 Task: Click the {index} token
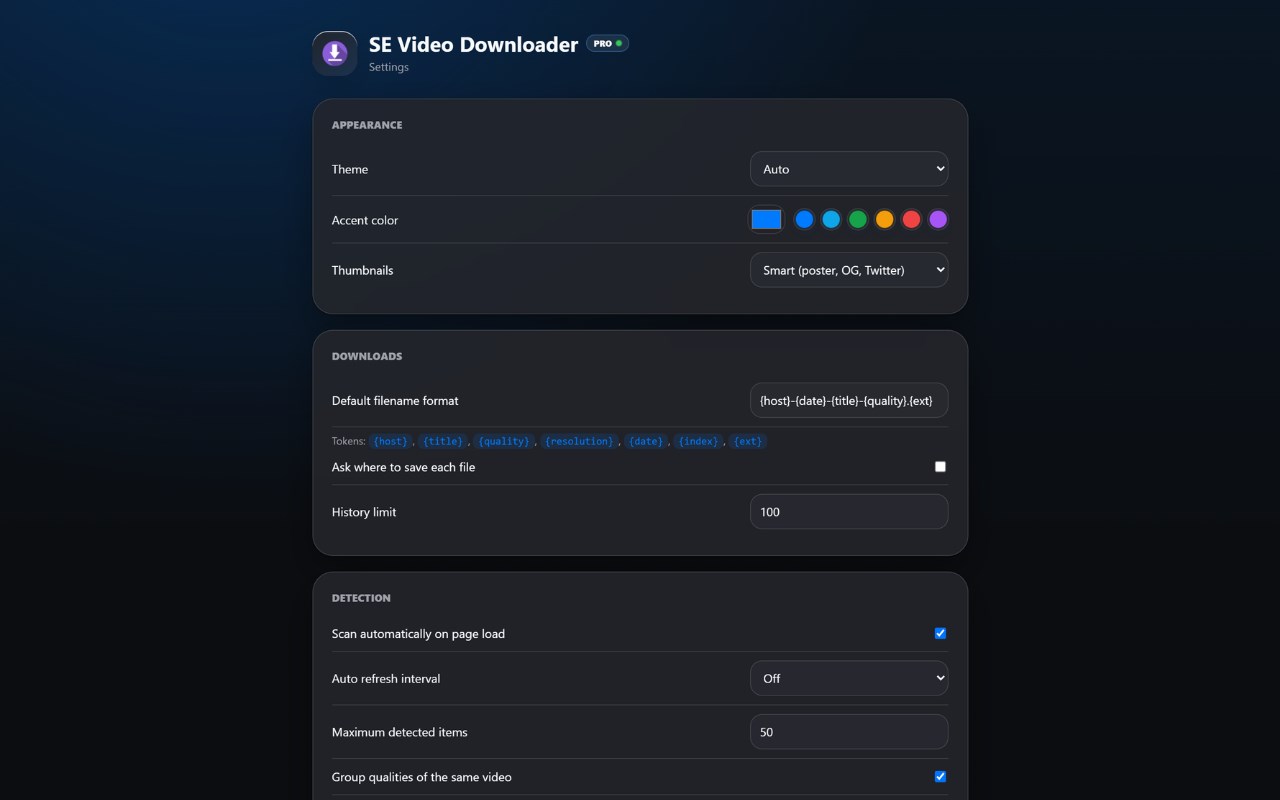click(x=698, y=441)
